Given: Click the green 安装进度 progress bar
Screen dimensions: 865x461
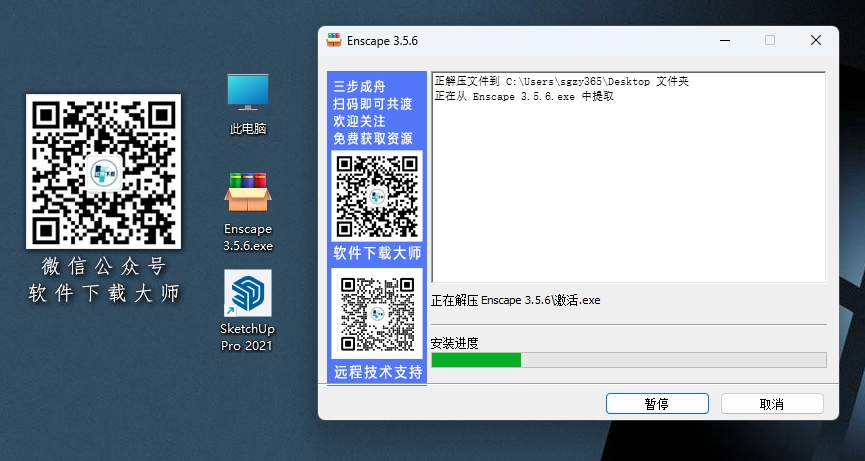Looking at the screenshot, I should tap(629, 360).
